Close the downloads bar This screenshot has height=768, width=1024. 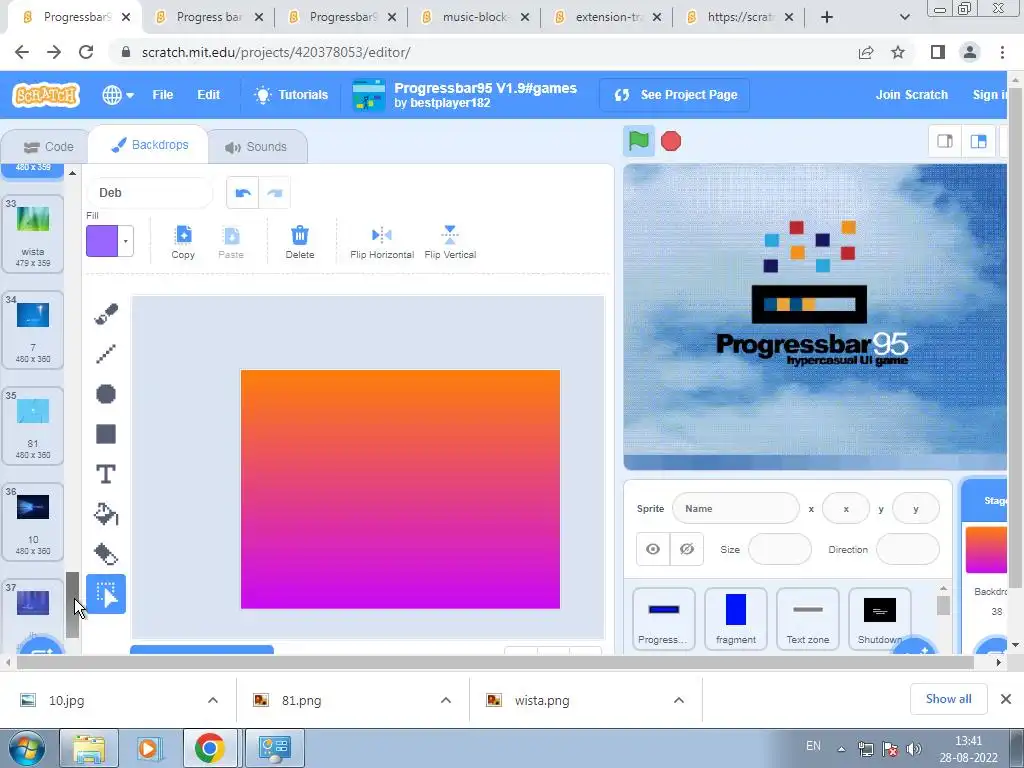(x=1006, y=699)
